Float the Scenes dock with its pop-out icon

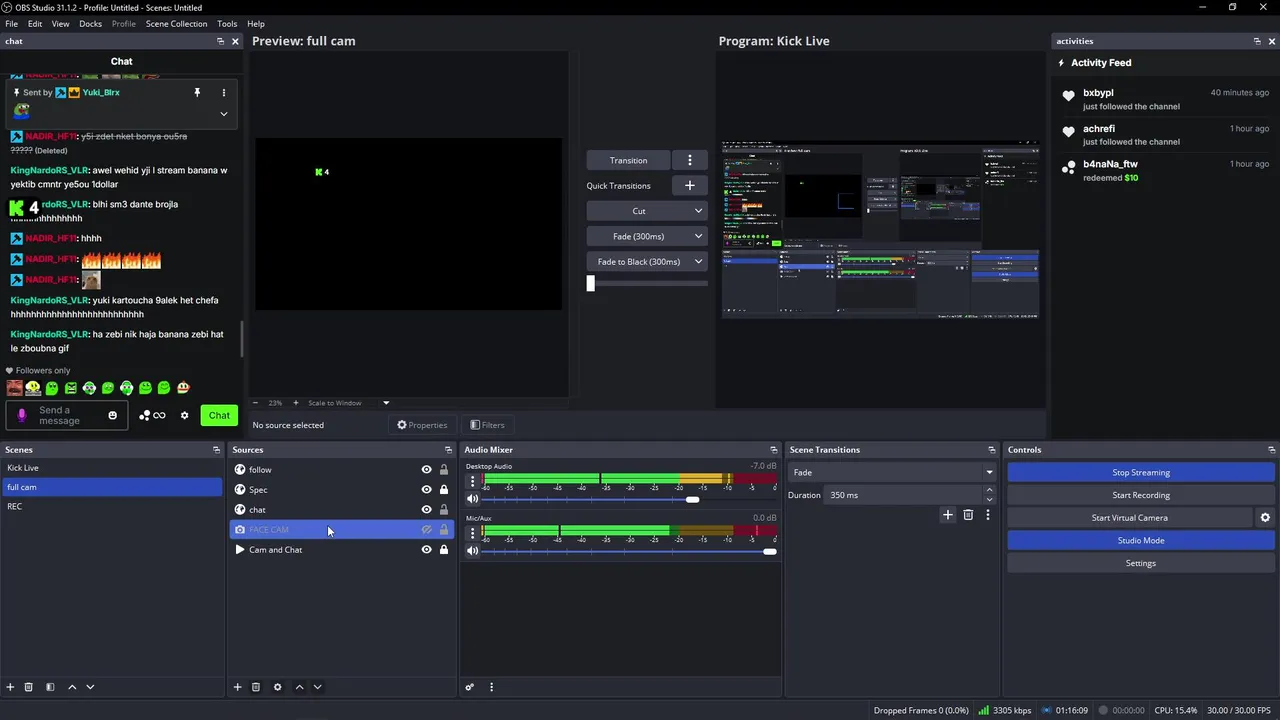click(216, 450)
